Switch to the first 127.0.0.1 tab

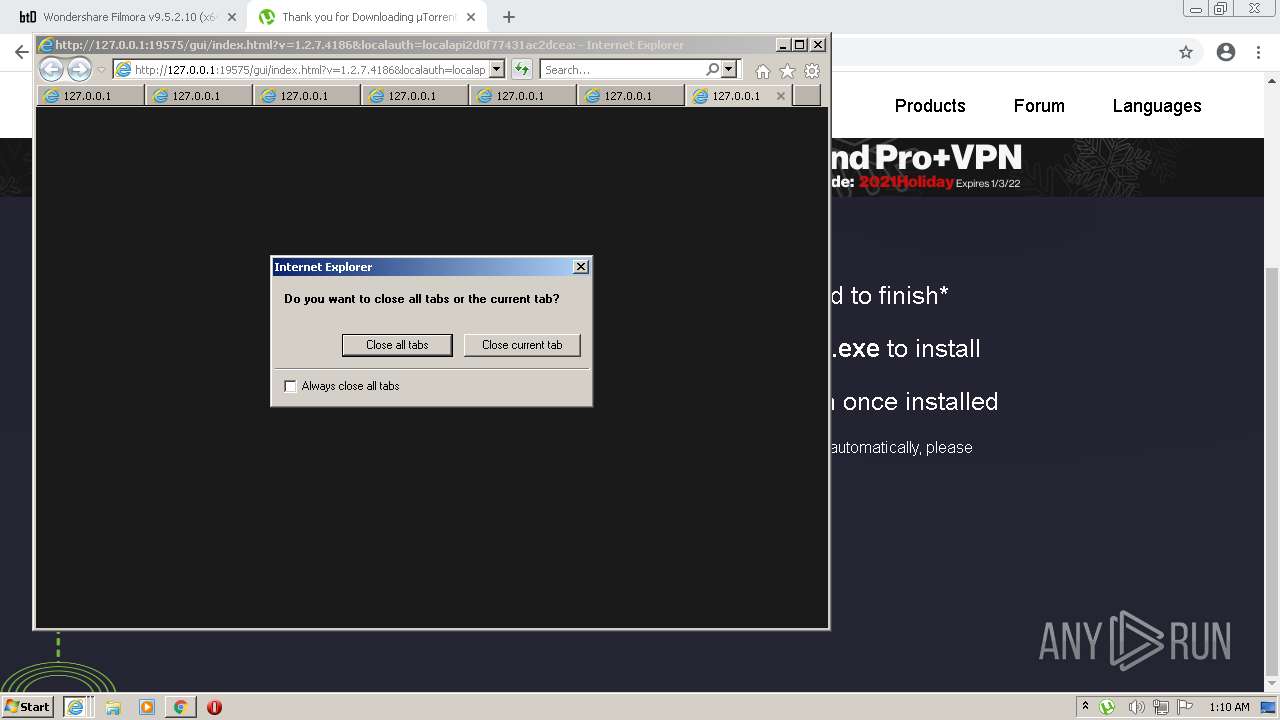coord(91,96)
